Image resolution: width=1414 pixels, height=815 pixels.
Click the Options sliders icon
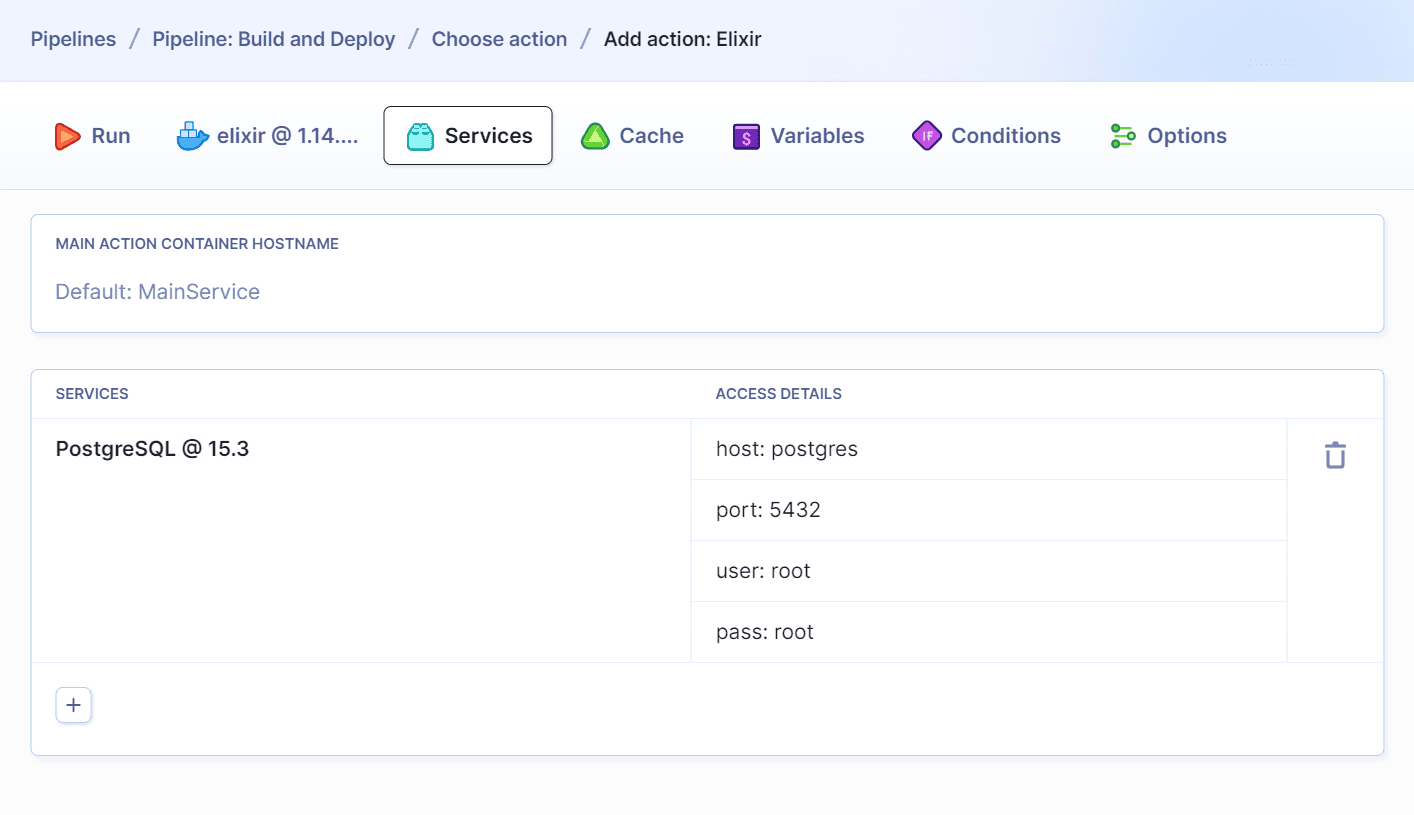1121,135
